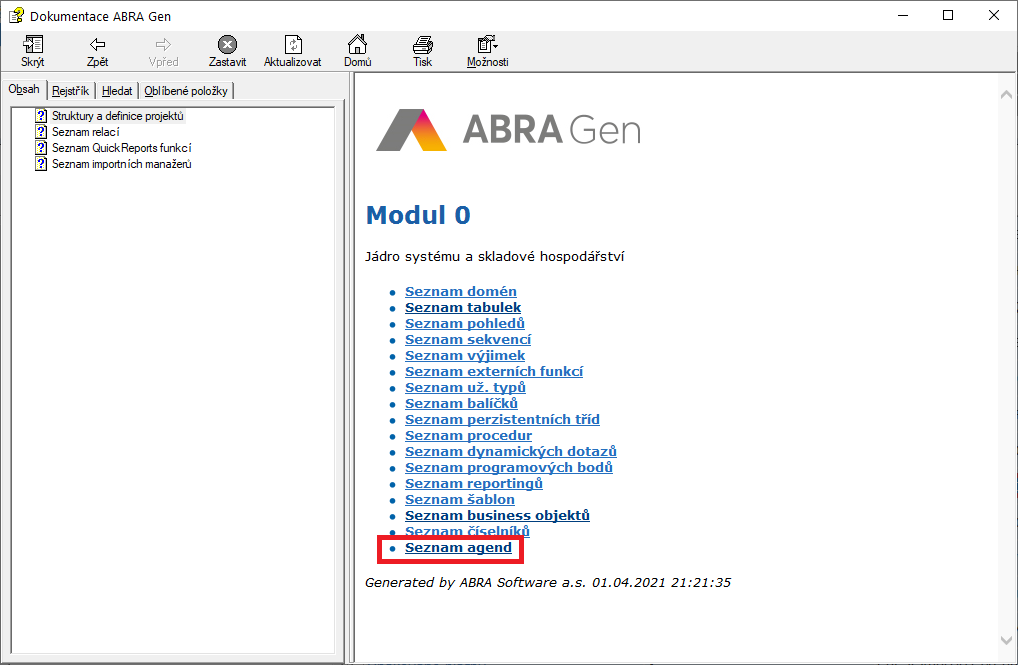Select the Oblíbené položky tab

186,89
